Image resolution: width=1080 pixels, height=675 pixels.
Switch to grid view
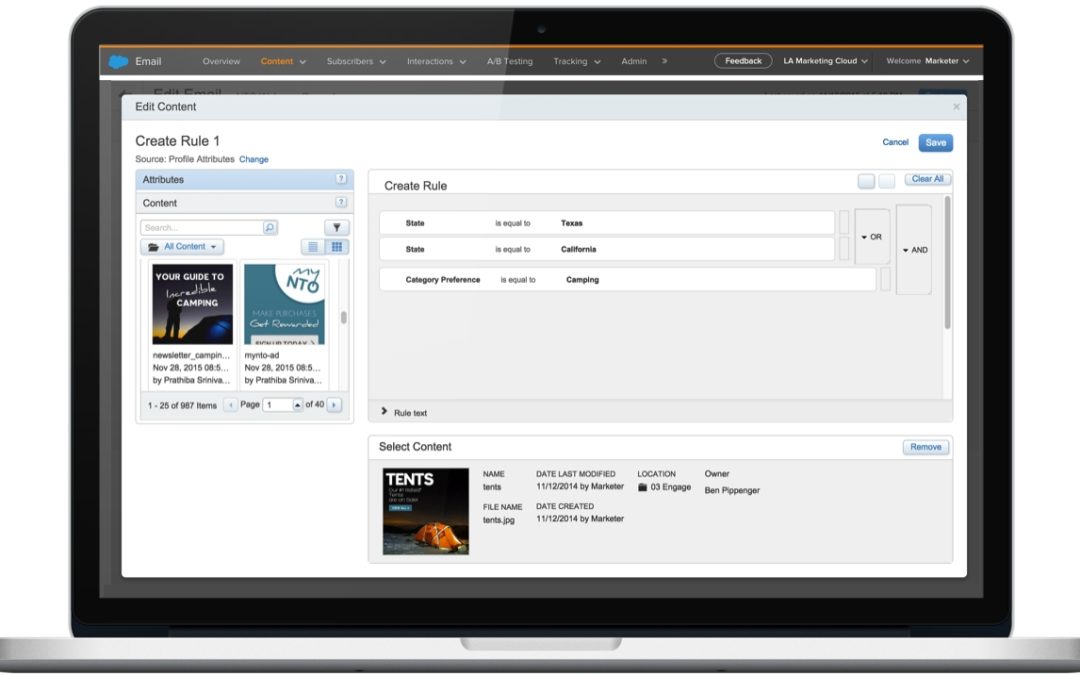point(337,247)
